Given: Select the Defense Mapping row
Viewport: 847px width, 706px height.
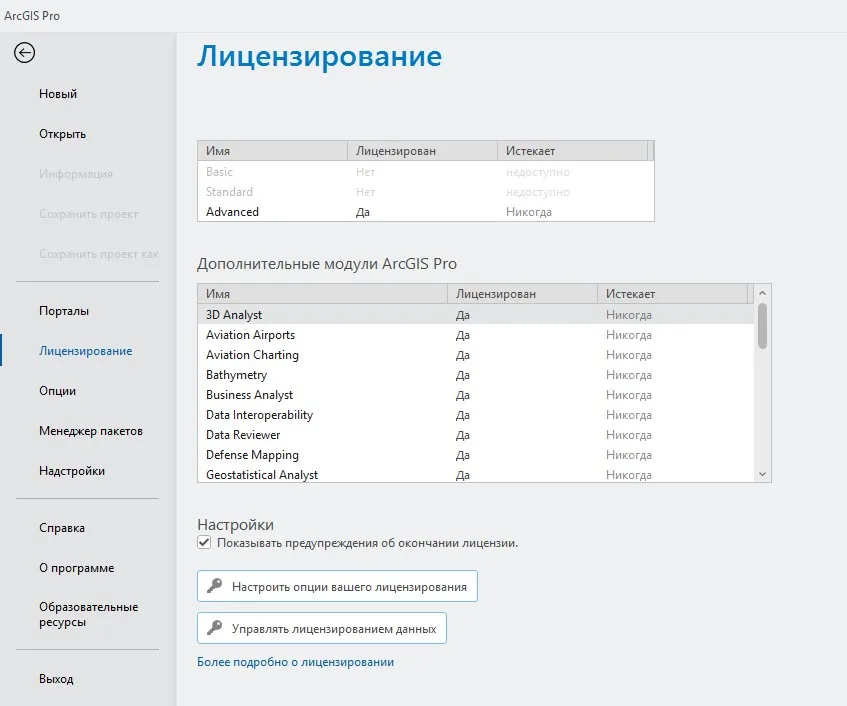Looking at the screenshot, I should pyautogui.click(x=476, y=455).
